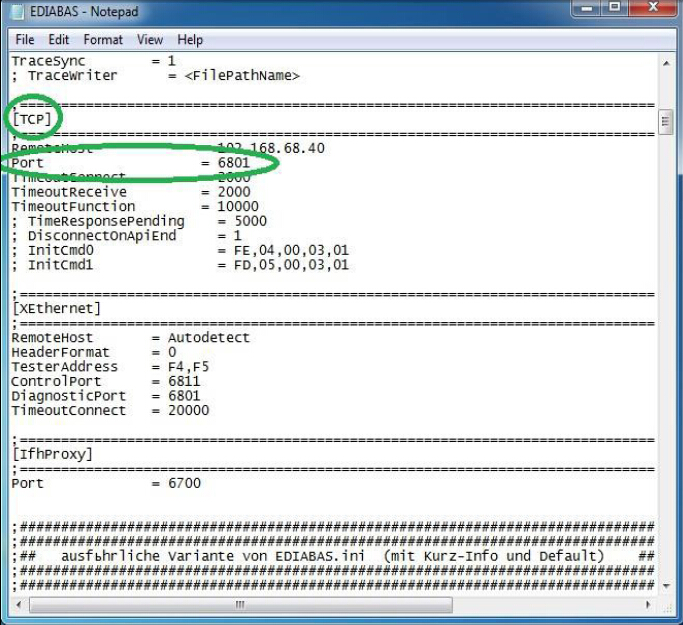This screenshot has height=625, width=683.
Task: Open the Format menu
Action: point(103,40)
